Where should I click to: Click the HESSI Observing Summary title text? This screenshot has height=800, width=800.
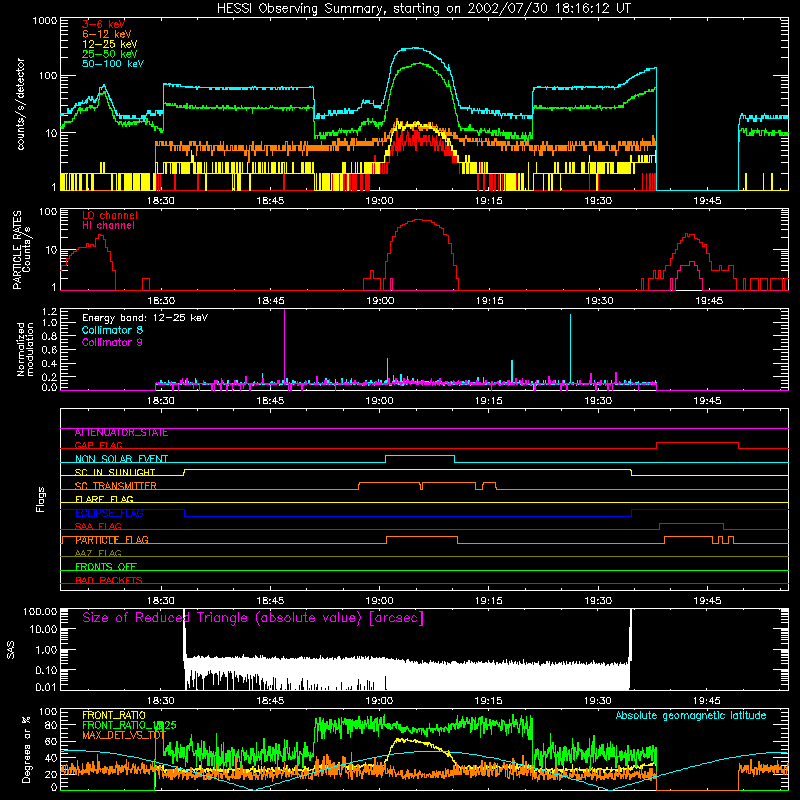[x=424, y=9]
